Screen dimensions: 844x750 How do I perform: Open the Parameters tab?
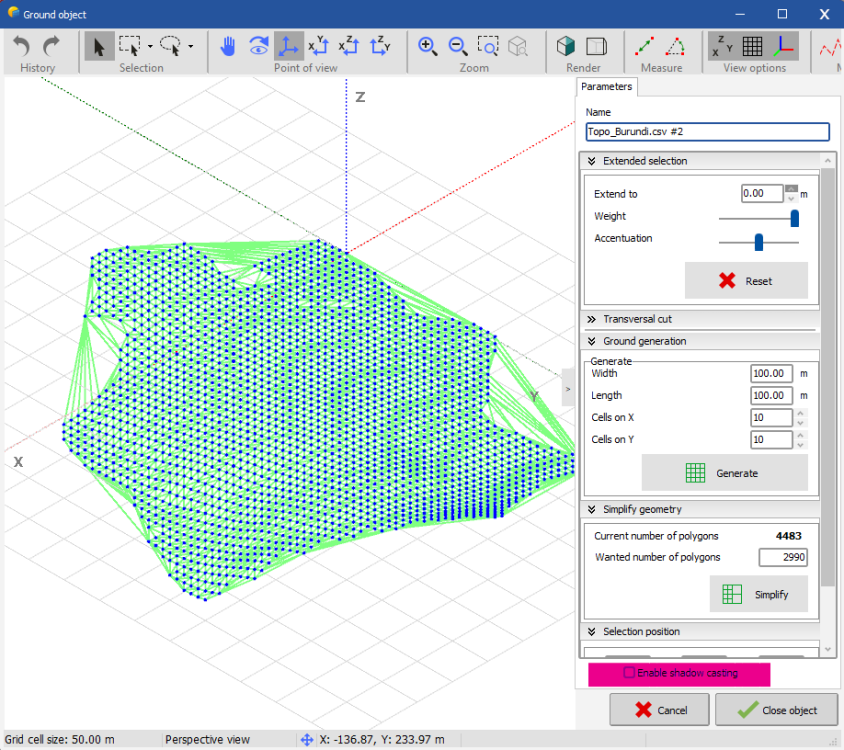point(606,87)
